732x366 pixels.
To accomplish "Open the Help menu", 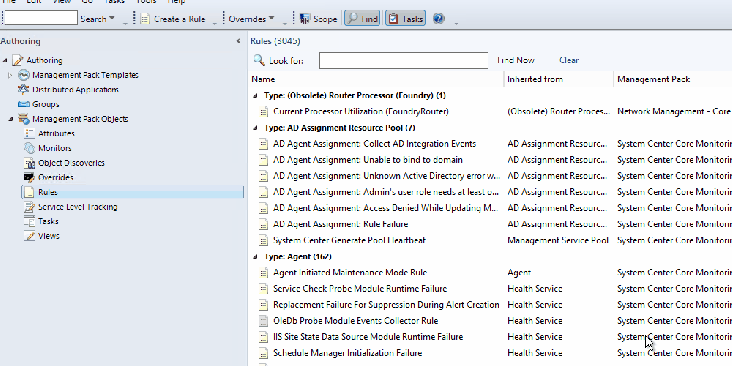I will 176,2.
